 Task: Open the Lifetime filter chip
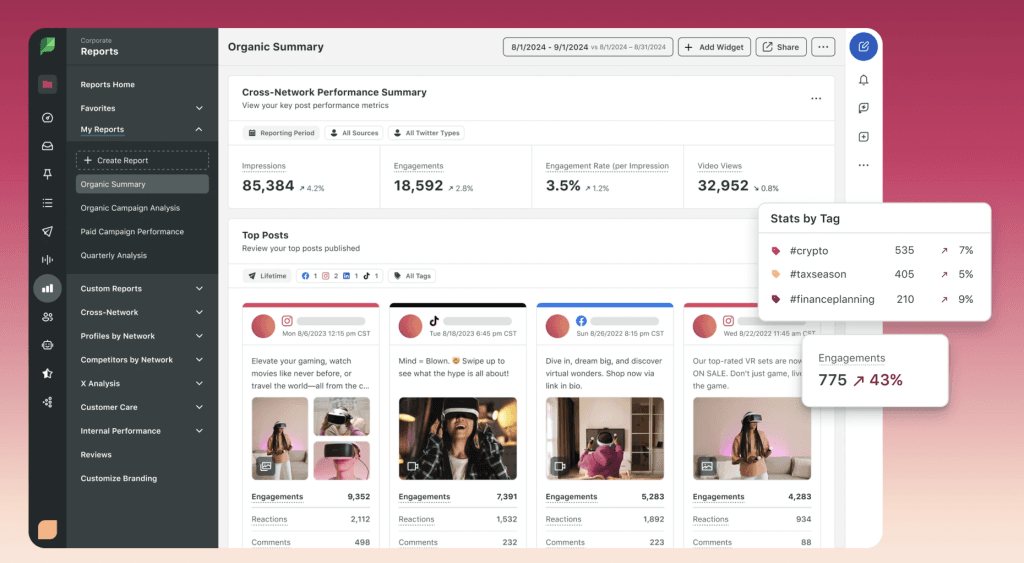click(x=266, y=276)
